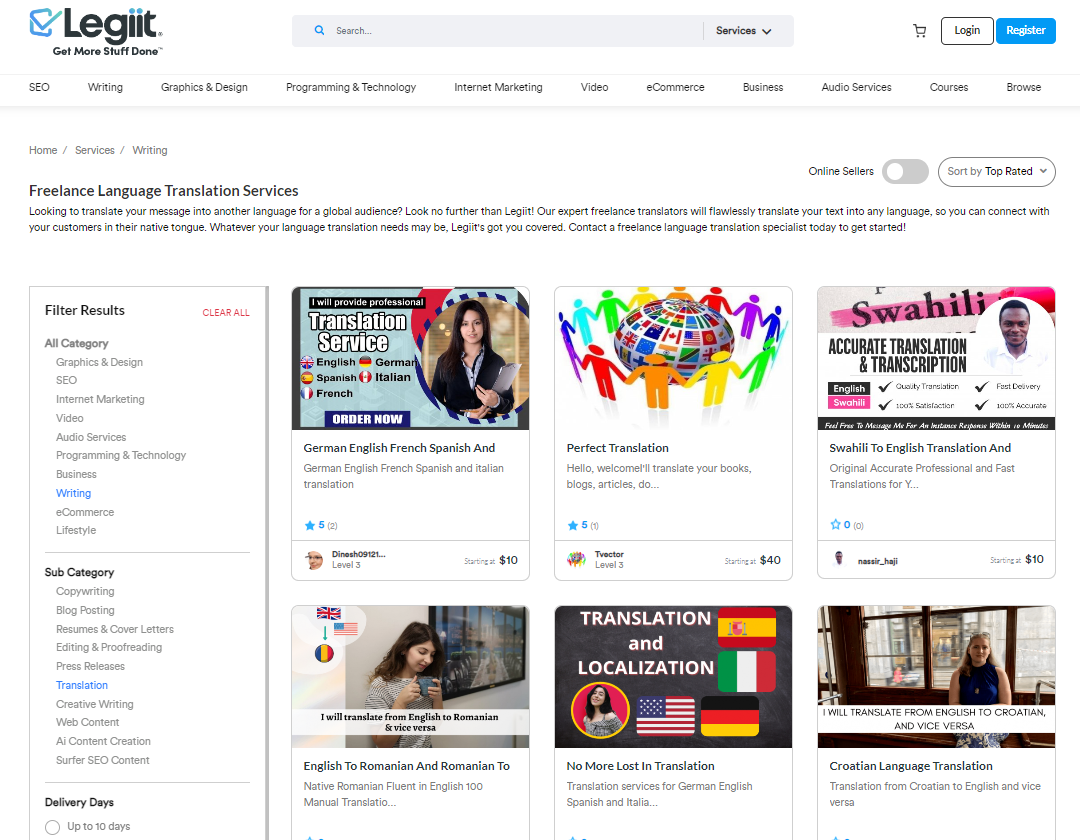
Task: Click the Register button
Action: tap(1026, 31)
